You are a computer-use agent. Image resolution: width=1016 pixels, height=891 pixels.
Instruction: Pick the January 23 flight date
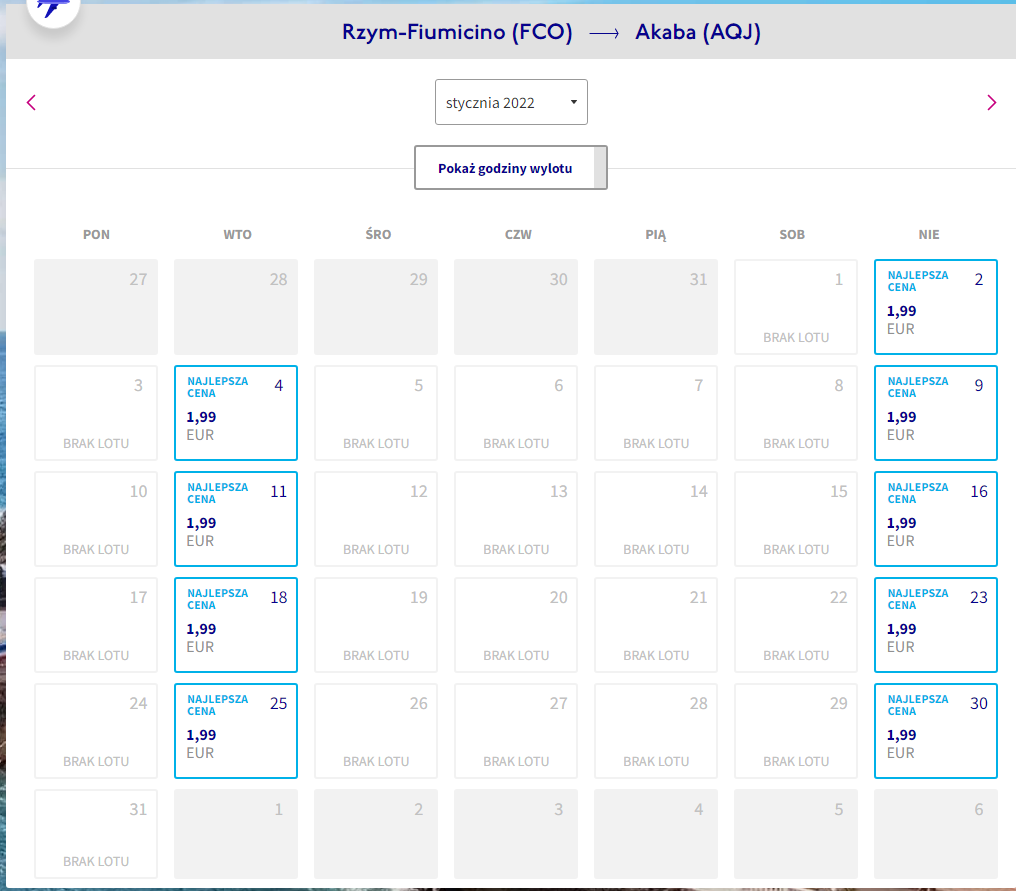click(936, 625)
